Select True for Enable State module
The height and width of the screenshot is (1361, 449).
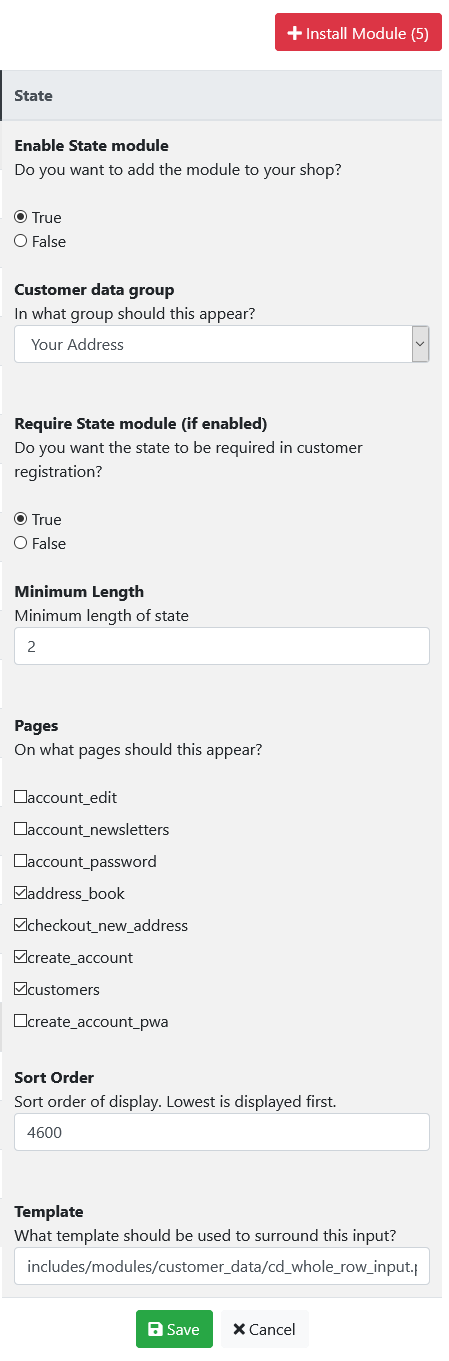point(20,217)
